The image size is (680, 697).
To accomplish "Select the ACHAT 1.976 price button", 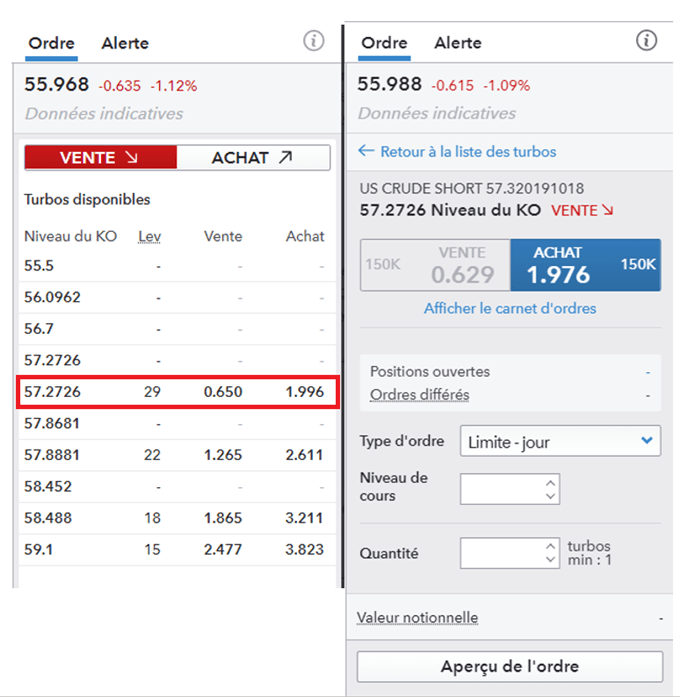I will (585, 265).
